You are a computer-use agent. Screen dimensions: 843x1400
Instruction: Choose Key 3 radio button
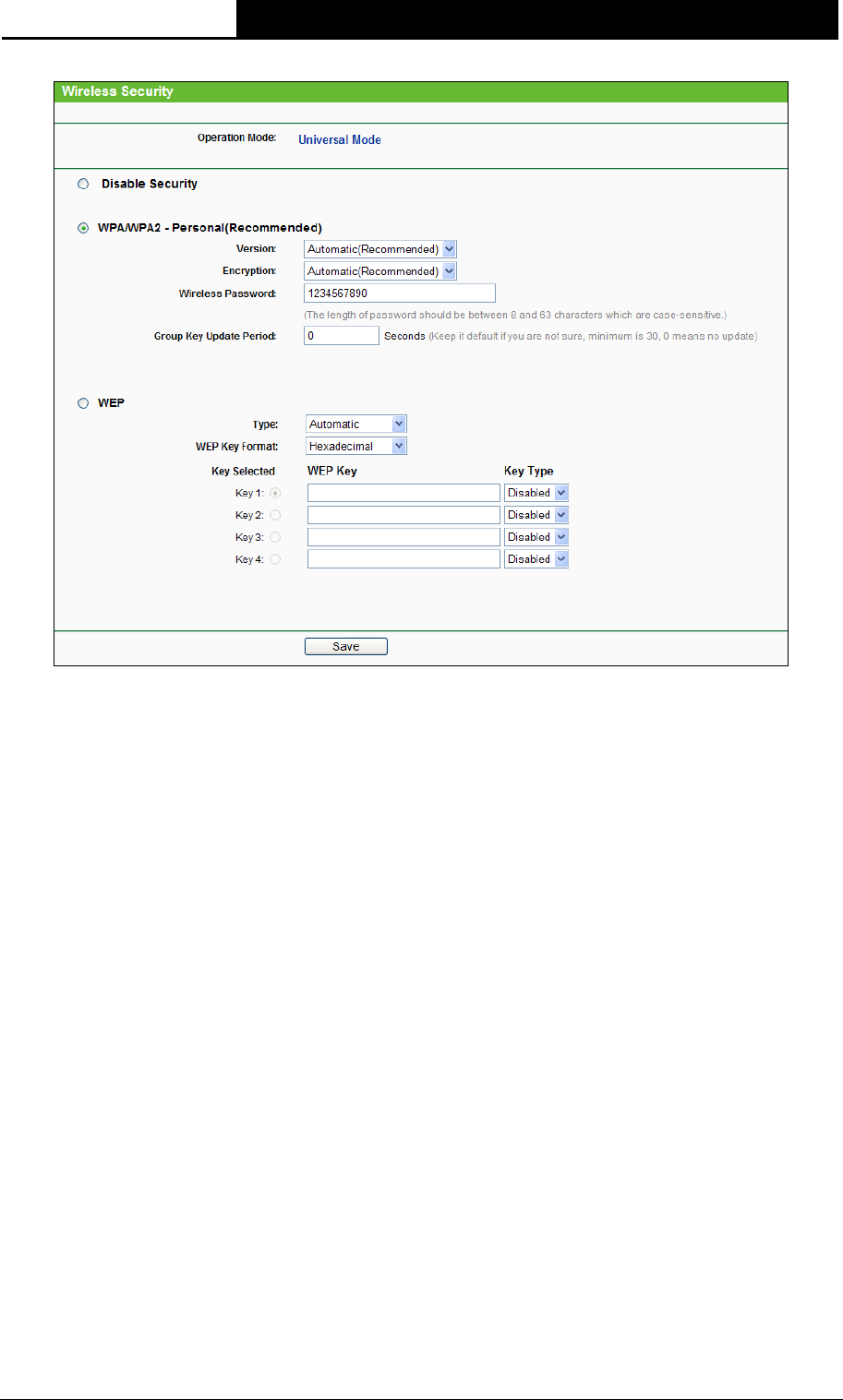[275, 537]
